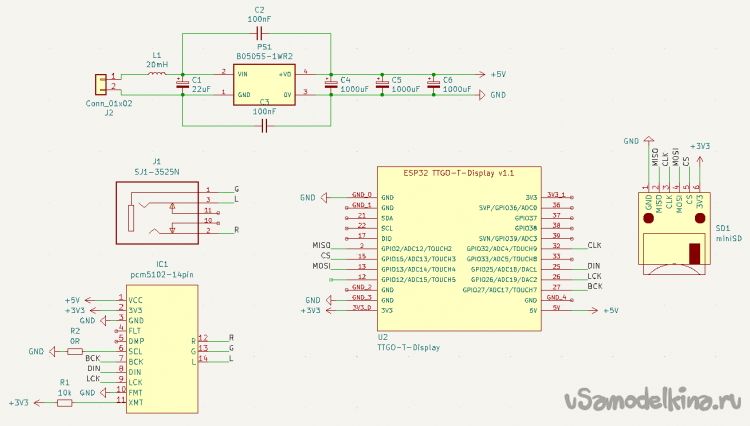This screenshot has width=750, height=426.
Task: Select the R1 10k resistor
Action: [64, 401]
